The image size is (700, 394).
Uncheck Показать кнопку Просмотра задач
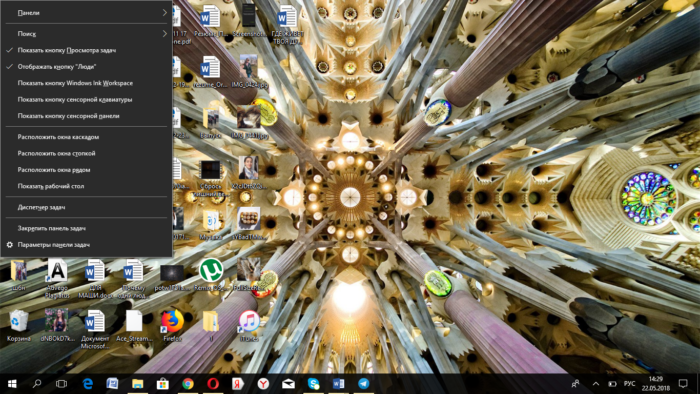point(87,50)
